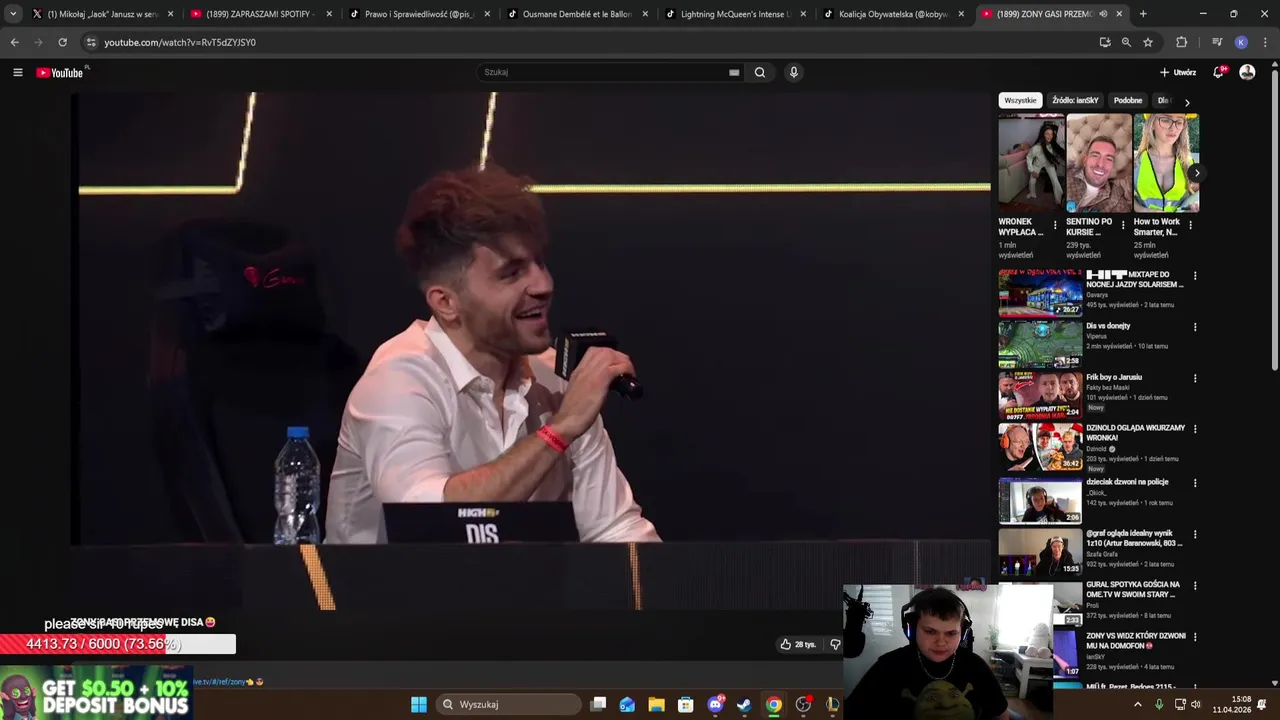Open Frik boy o Jarusiu video

pos(1114,377)
